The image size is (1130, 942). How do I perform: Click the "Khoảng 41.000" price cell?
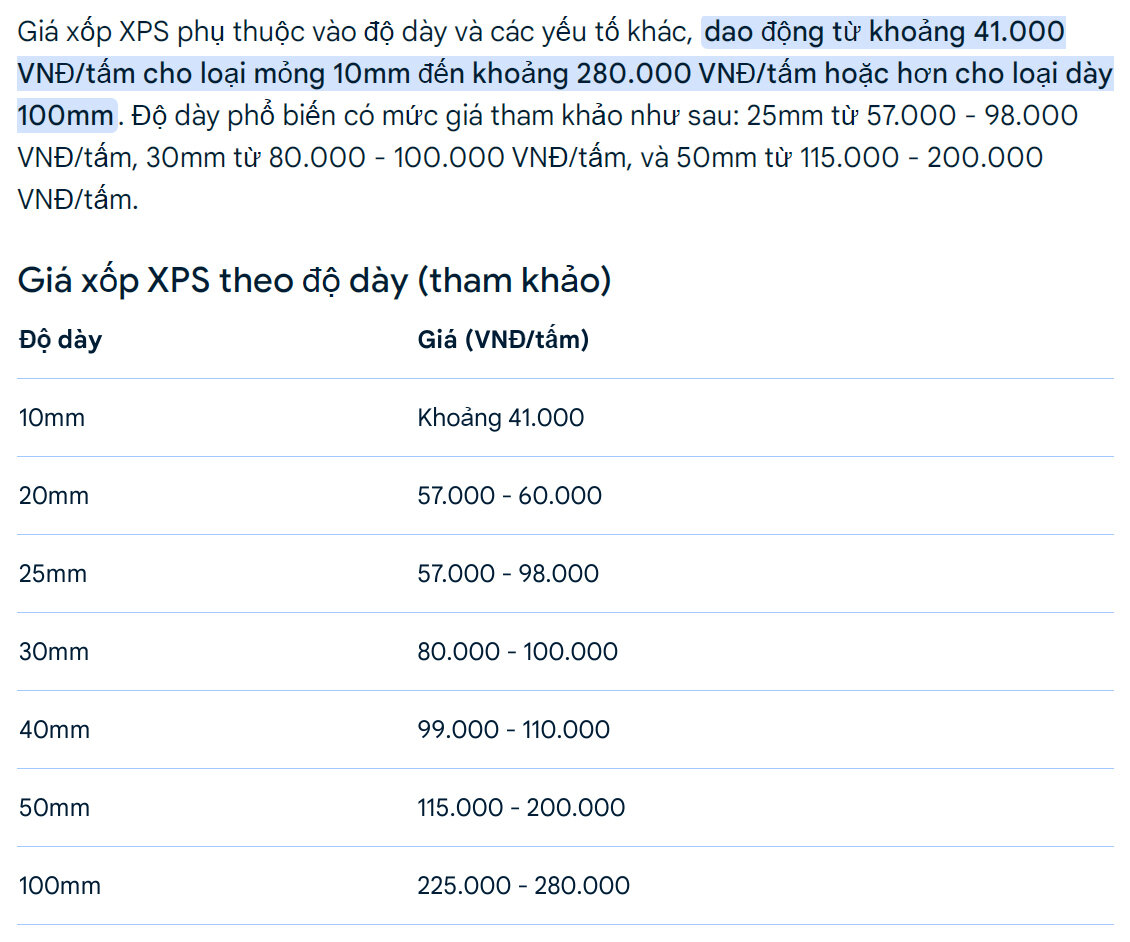click(x=500, y=418)
